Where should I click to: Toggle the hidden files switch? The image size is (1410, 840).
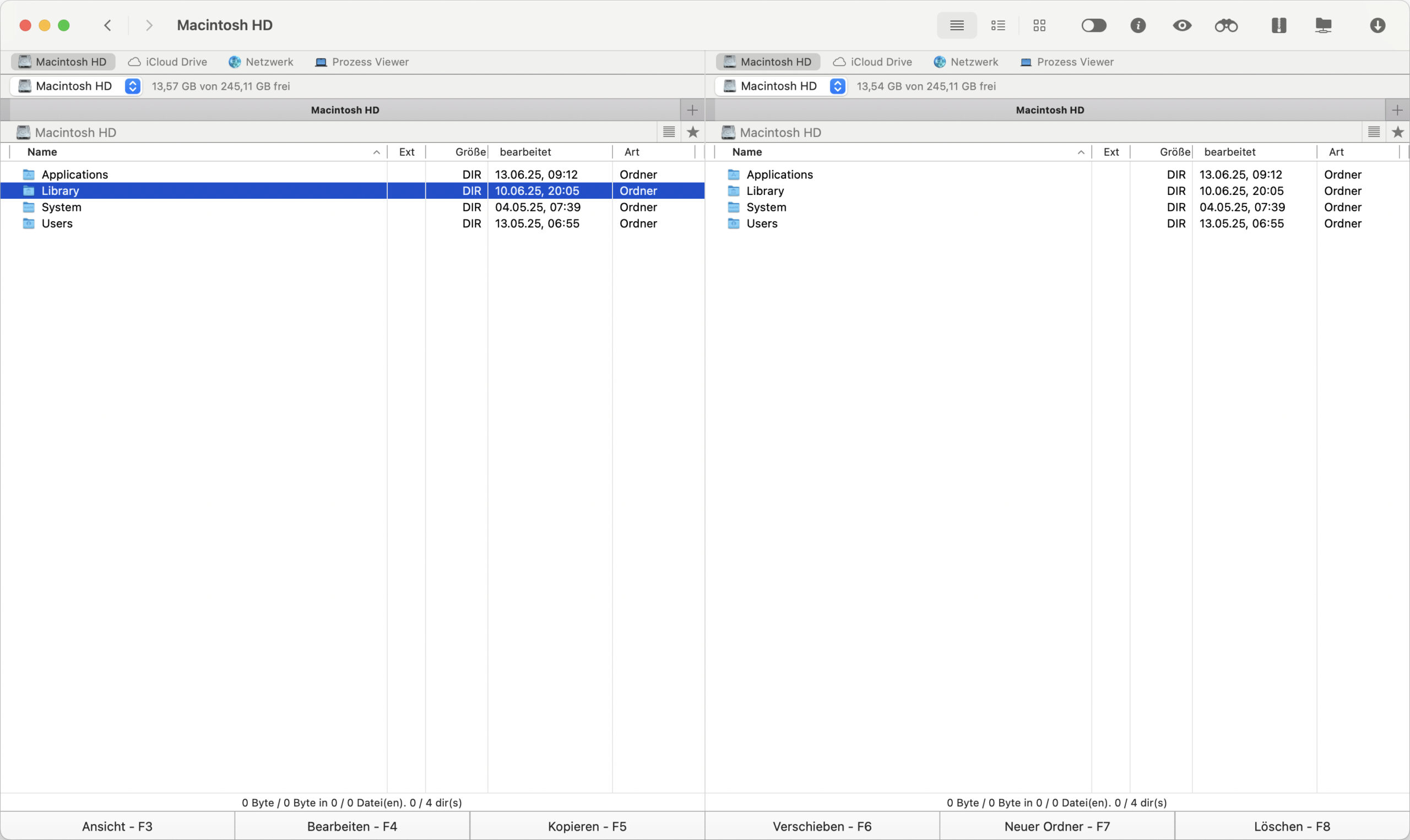click(1093, 25)
